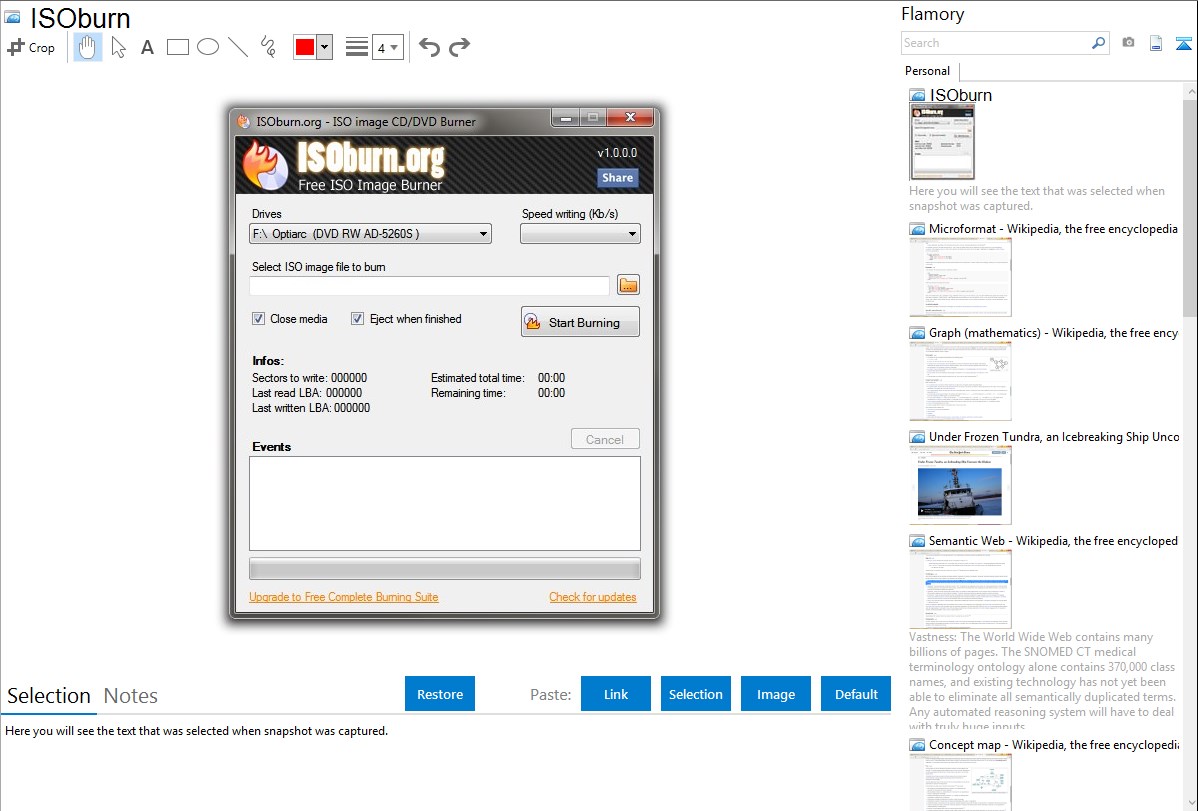
Task: Undo the last annotation
Action: 429,47
